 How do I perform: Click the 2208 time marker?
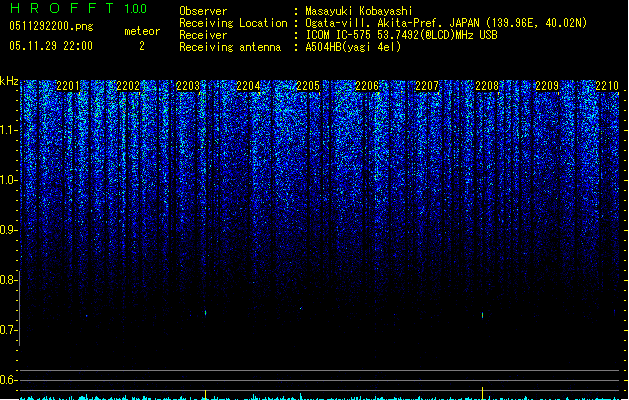[487, 86]
